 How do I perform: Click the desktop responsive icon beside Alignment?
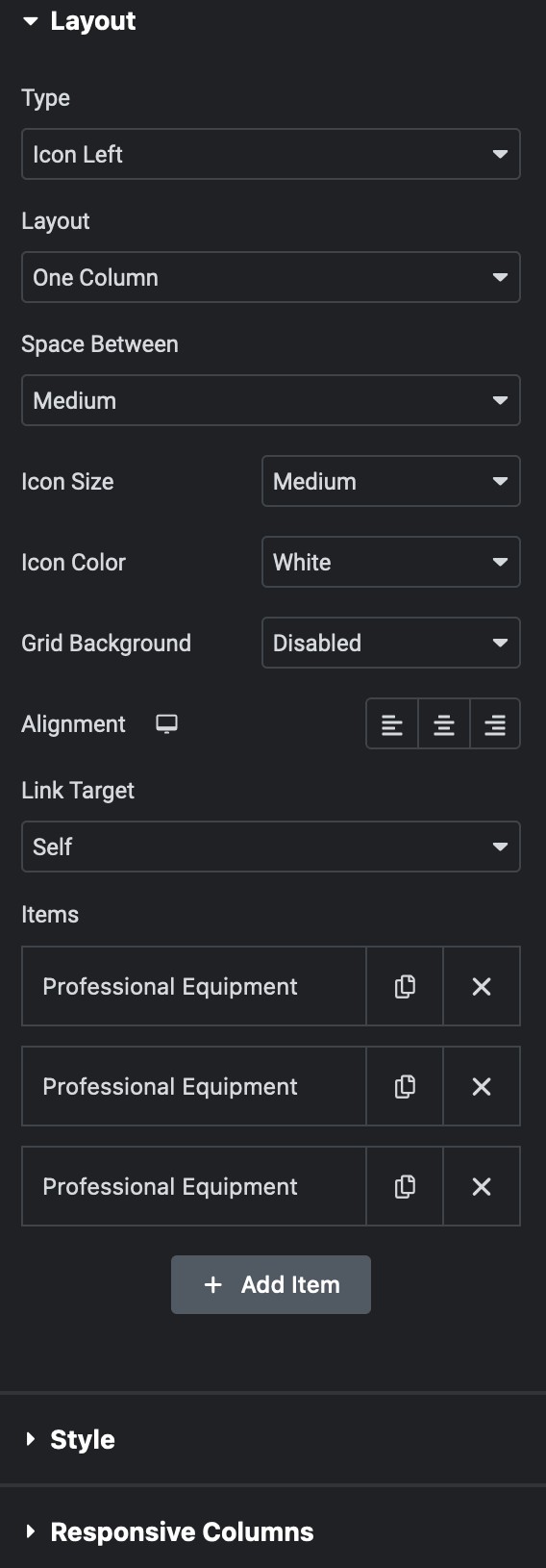click(x=166, y=723)
